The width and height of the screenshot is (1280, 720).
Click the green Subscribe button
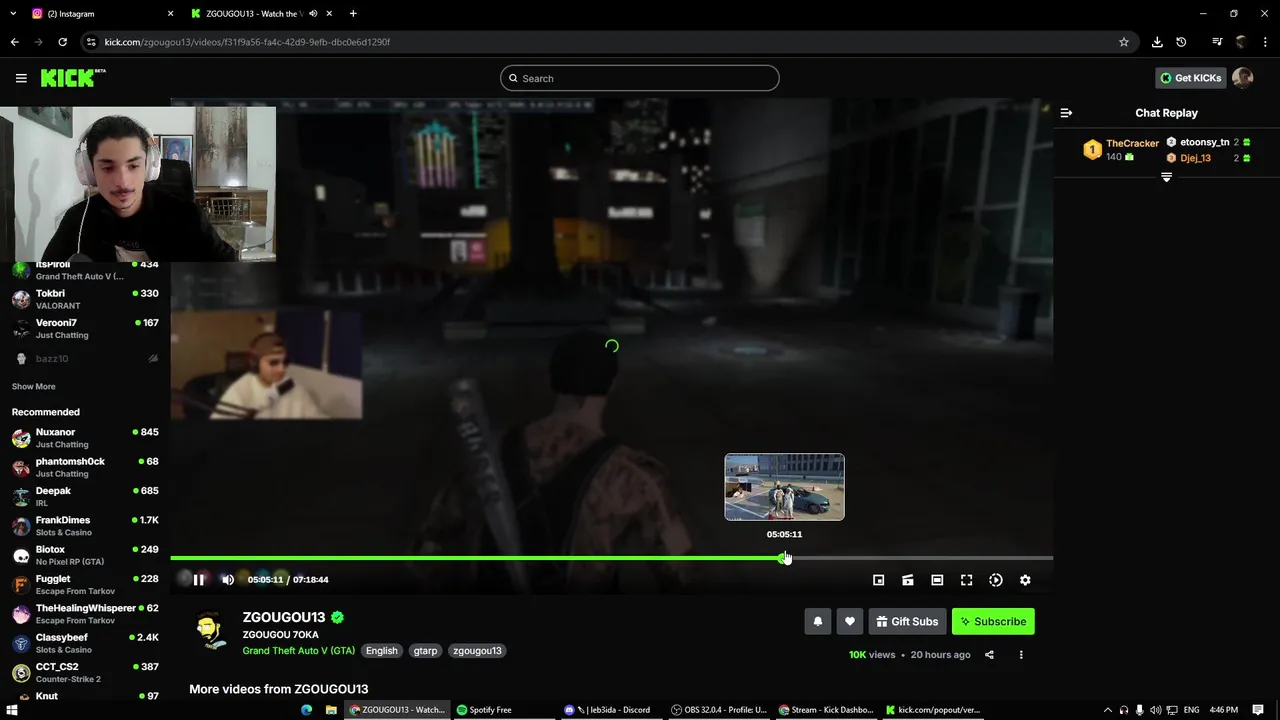pos(993,621)
